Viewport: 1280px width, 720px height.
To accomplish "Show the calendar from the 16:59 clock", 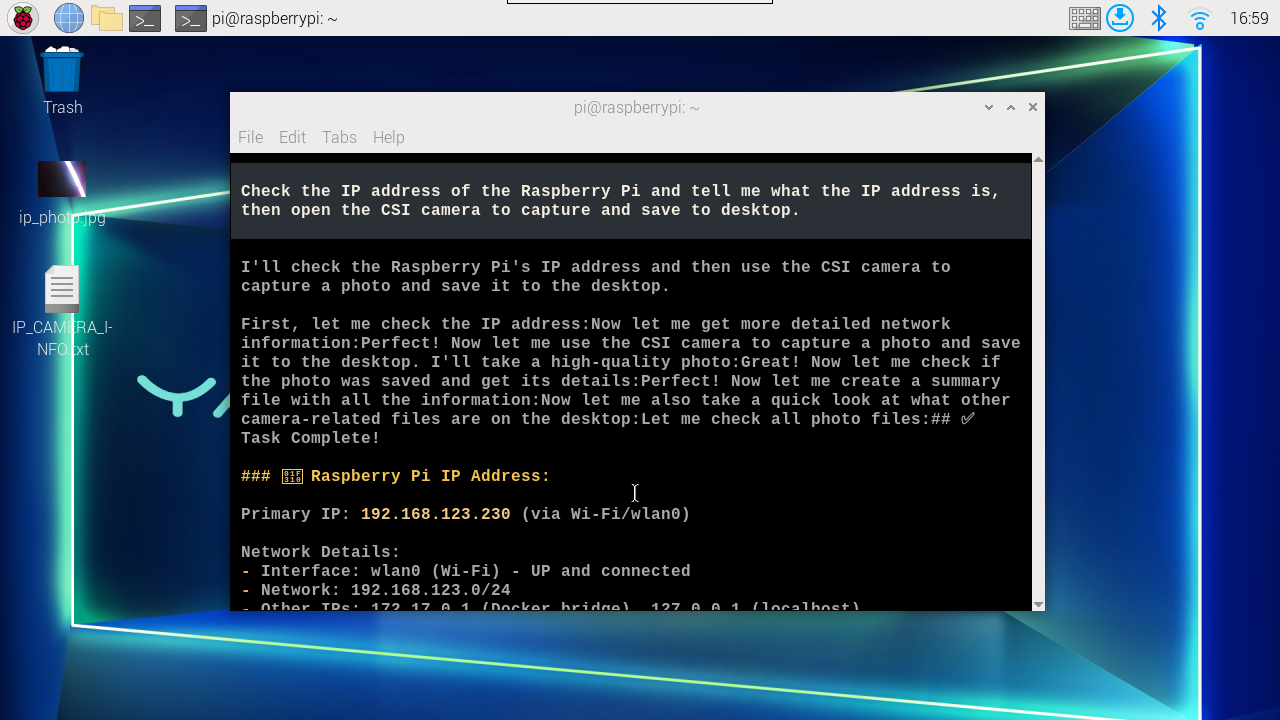I will (1249, 18).
